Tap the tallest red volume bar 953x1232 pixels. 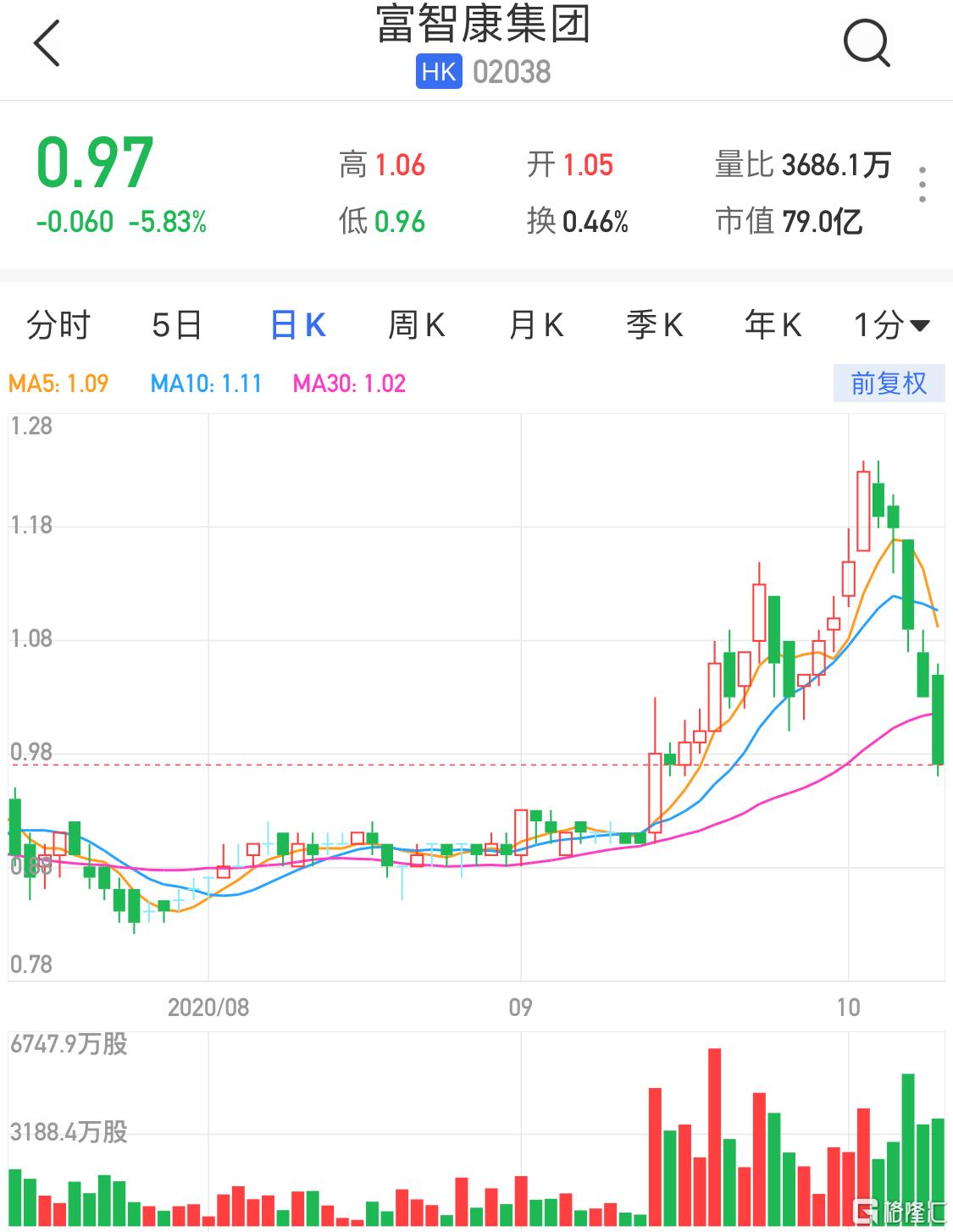click(x=714, y=1138)
